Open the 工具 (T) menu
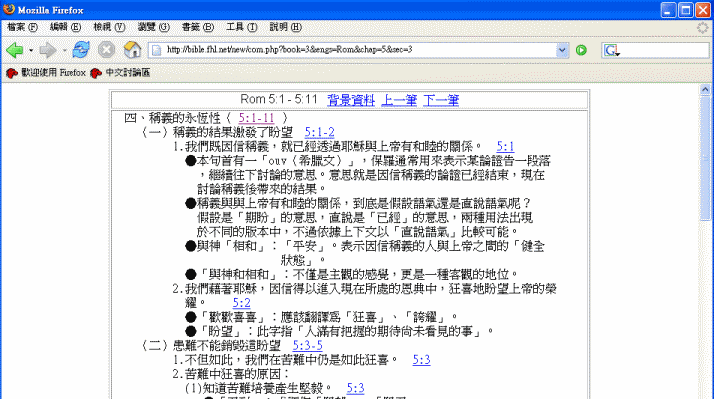The image size is (714, 399). pos(241,27)
